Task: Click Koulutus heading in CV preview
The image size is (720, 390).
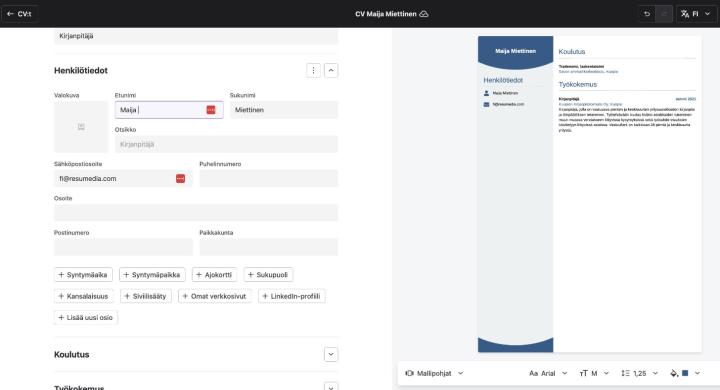Action: click(x=572, y=51)
